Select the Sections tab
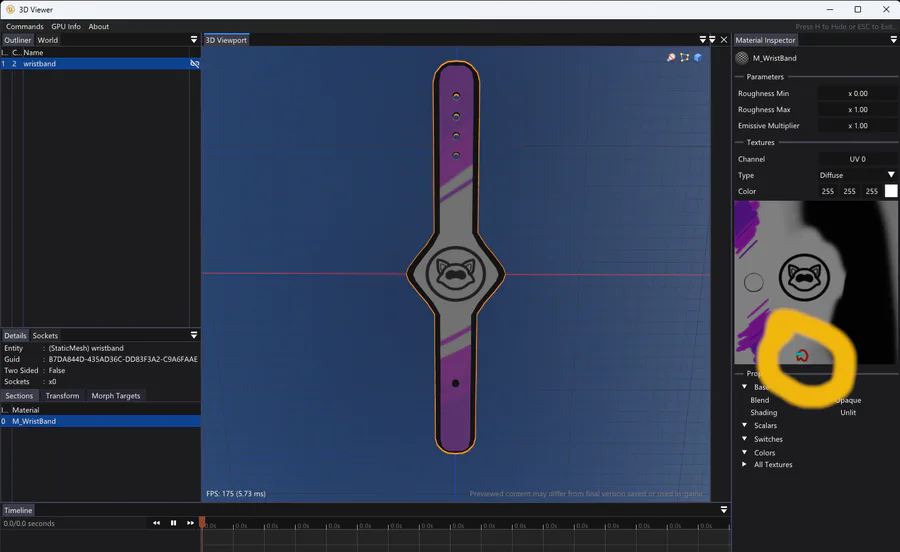The height and width of the screenshot is (552, 900). tap(20, 396)
